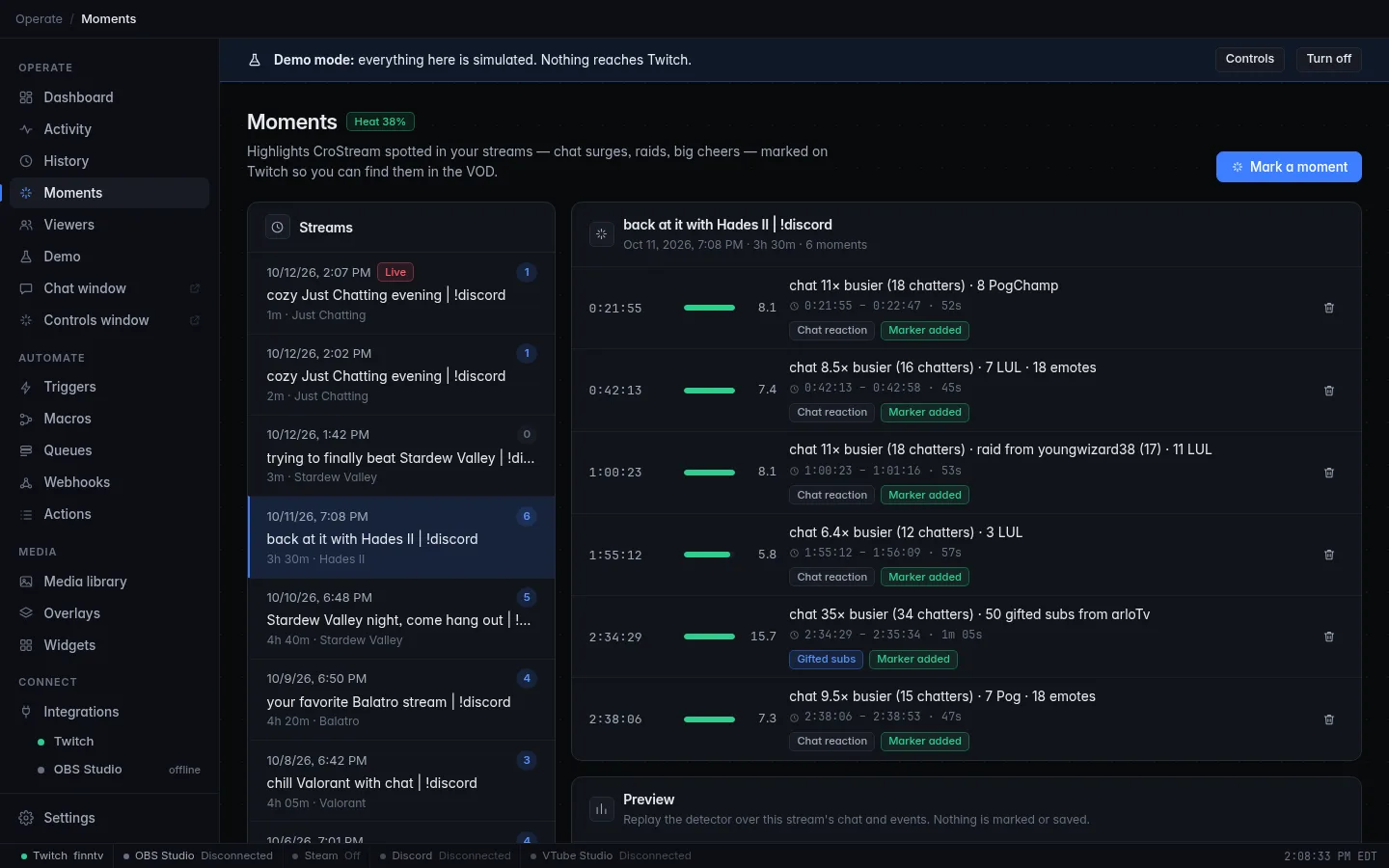Click the sparkle icon beside stream title
This screenshot has height=868, width=1389.
tap(602, 233)
